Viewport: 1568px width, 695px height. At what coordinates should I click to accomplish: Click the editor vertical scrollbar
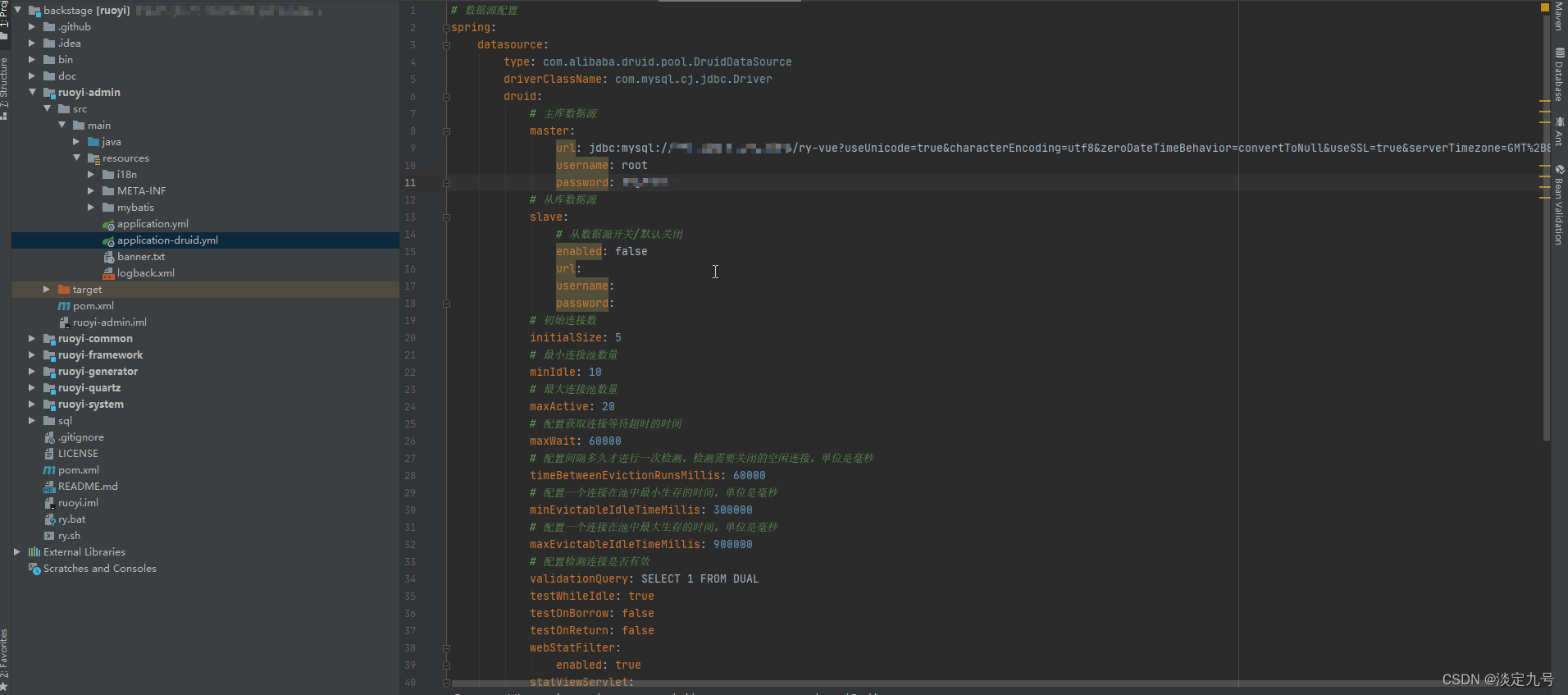click(1546, 230)
